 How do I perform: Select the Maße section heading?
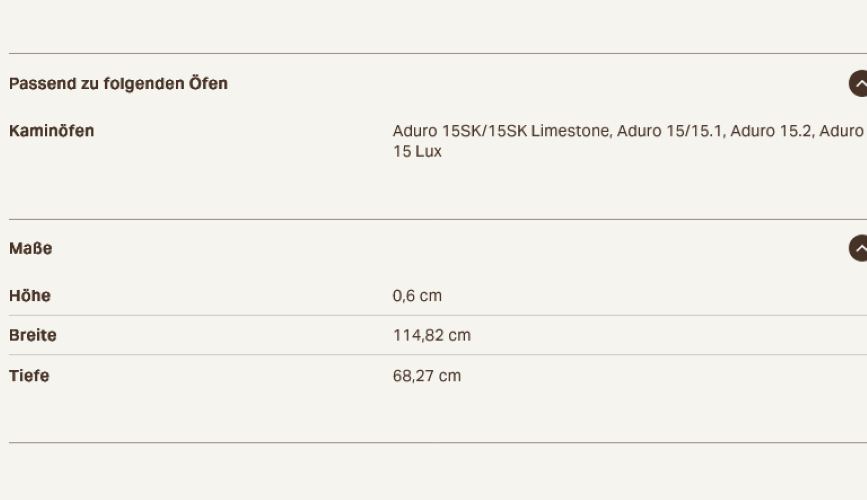tap(30, 248)
